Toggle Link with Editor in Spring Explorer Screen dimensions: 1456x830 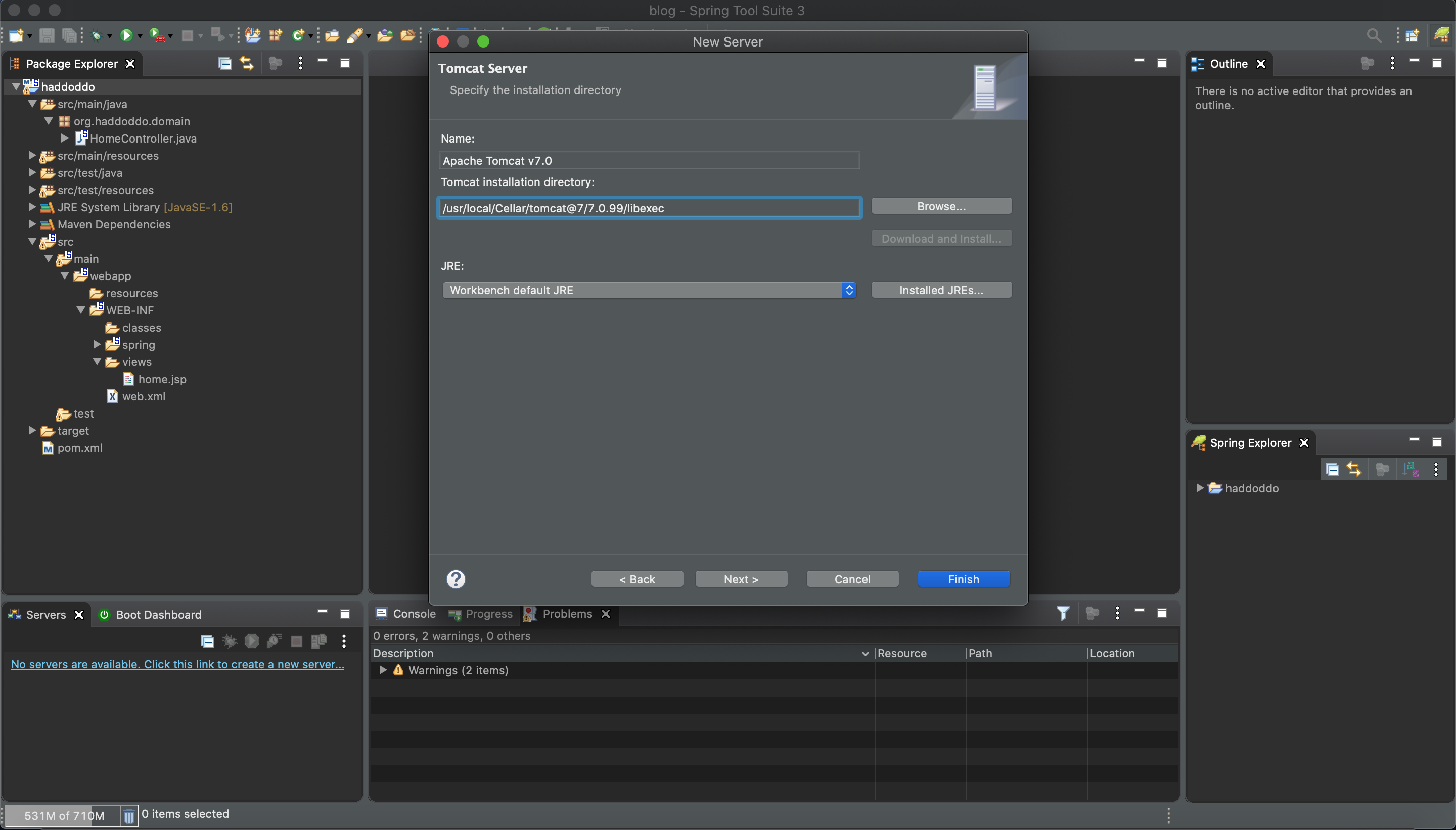click(1354, 469)
